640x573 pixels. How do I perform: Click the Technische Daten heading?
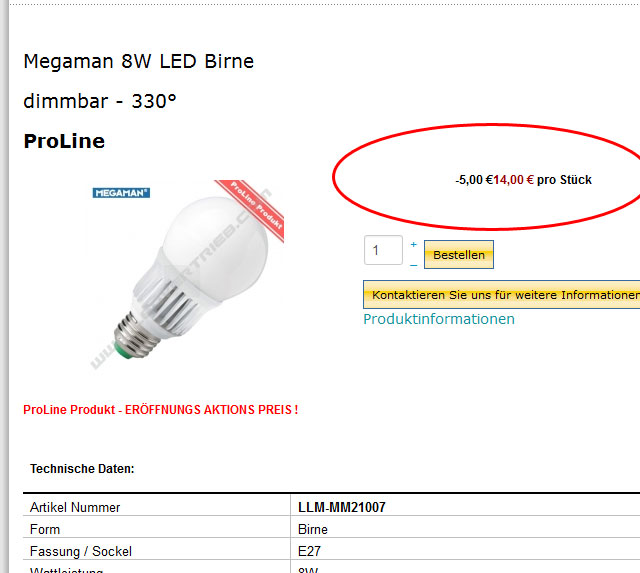(x=82, y=468)
